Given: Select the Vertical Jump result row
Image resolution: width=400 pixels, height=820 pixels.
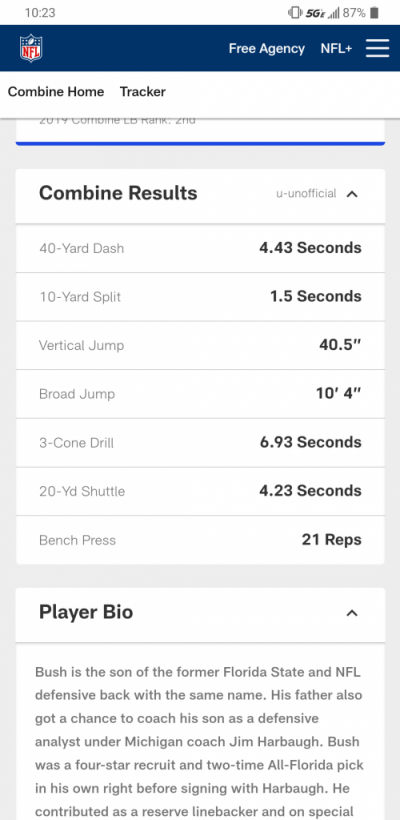Looking at the screenshot, I should tap(200, 345).
